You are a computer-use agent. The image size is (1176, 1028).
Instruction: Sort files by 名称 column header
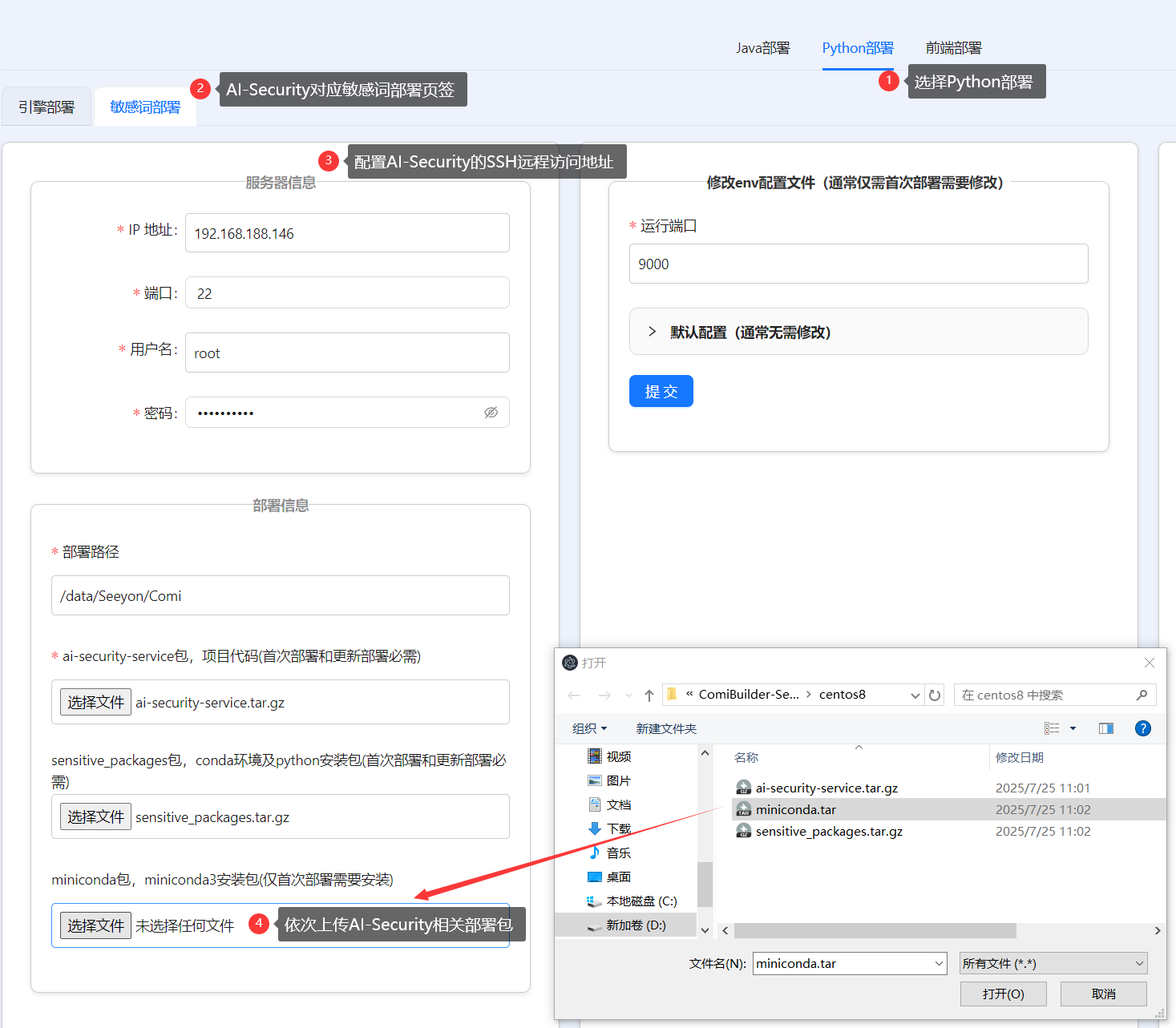coord(746,757)
